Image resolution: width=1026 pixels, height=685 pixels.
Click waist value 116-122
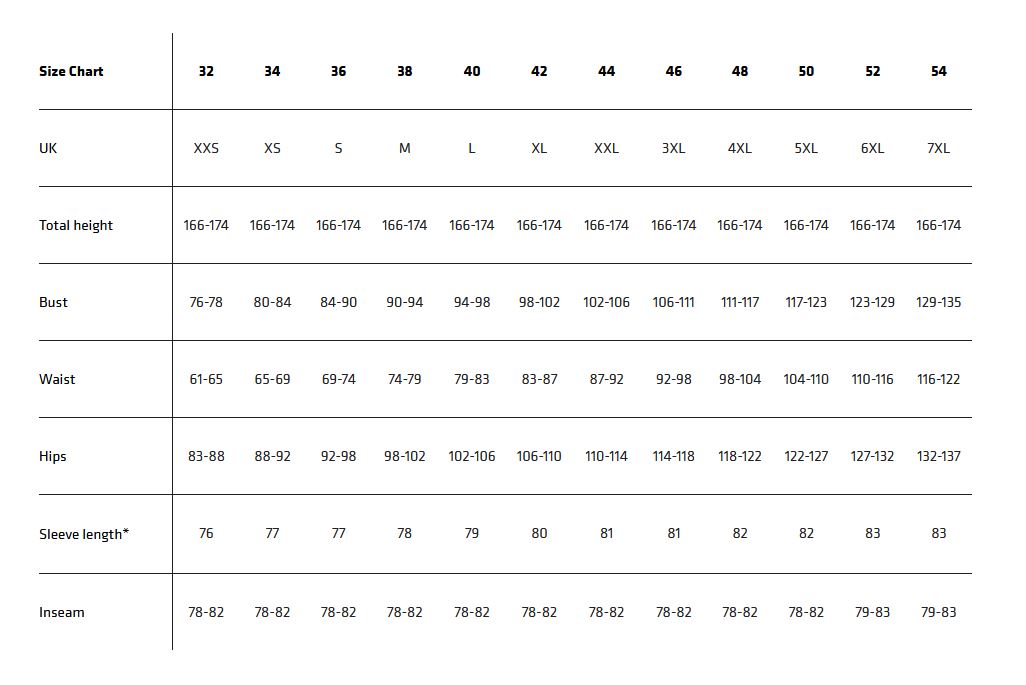pyautogui.click(x=938, y=379)
